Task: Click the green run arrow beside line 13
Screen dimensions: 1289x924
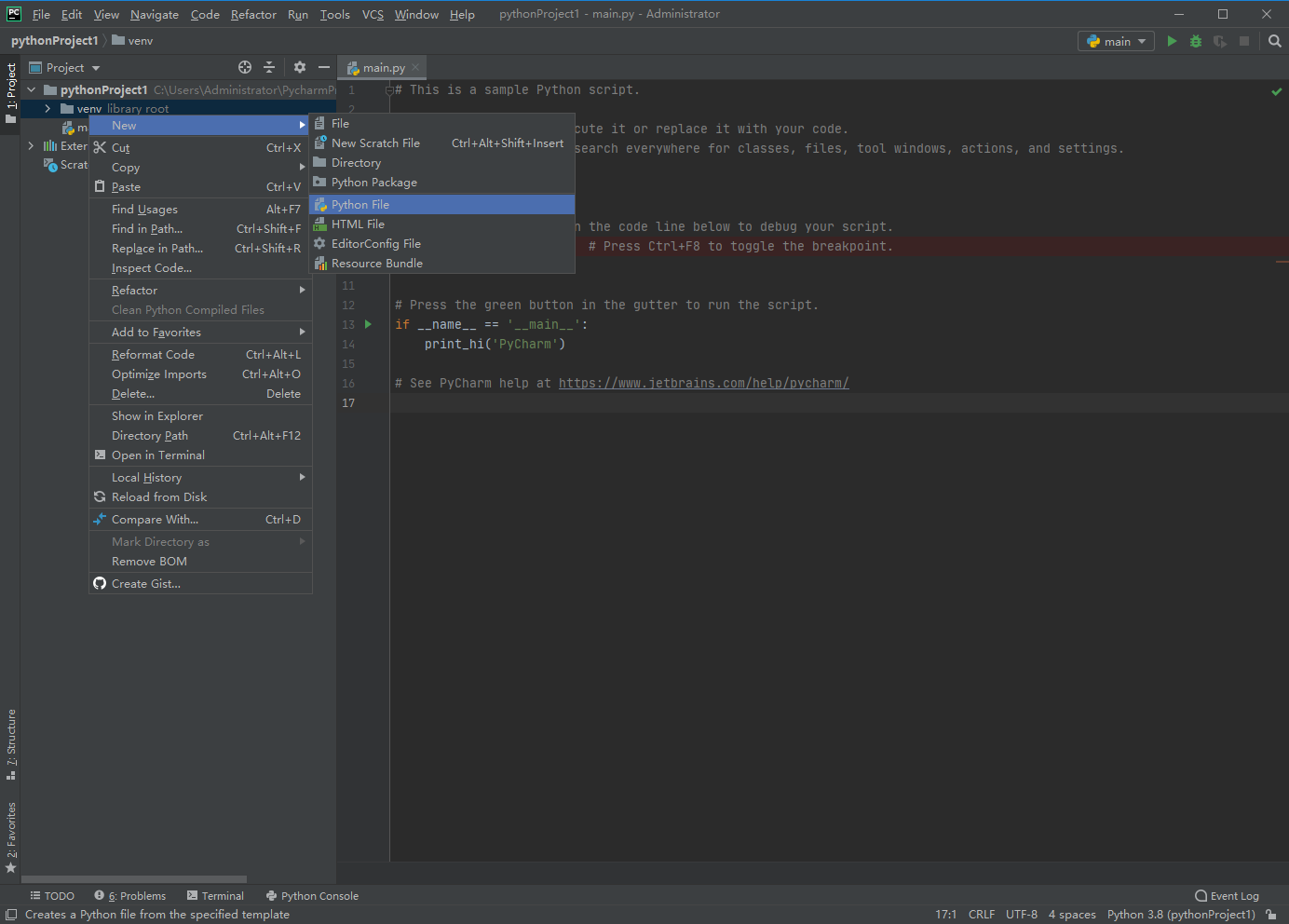Action: click(368, 324)
